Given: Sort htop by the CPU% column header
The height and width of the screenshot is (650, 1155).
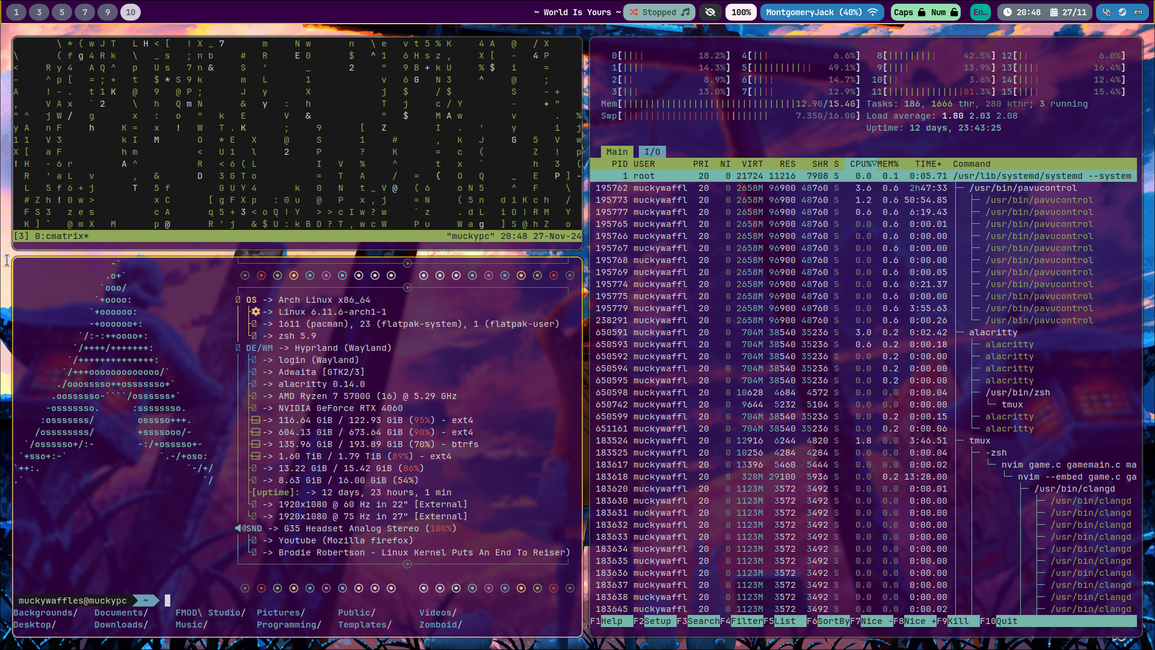Looking at the screenshot, I should point(861,164).
